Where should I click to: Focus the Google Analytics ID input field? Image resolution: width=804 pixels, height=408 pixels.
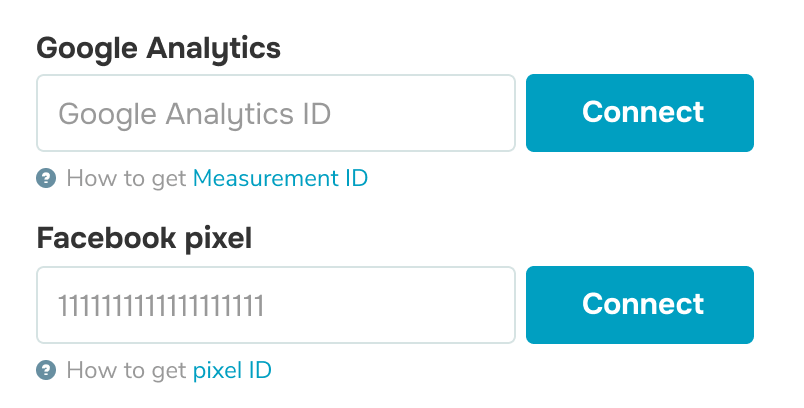tap(276, 113)
